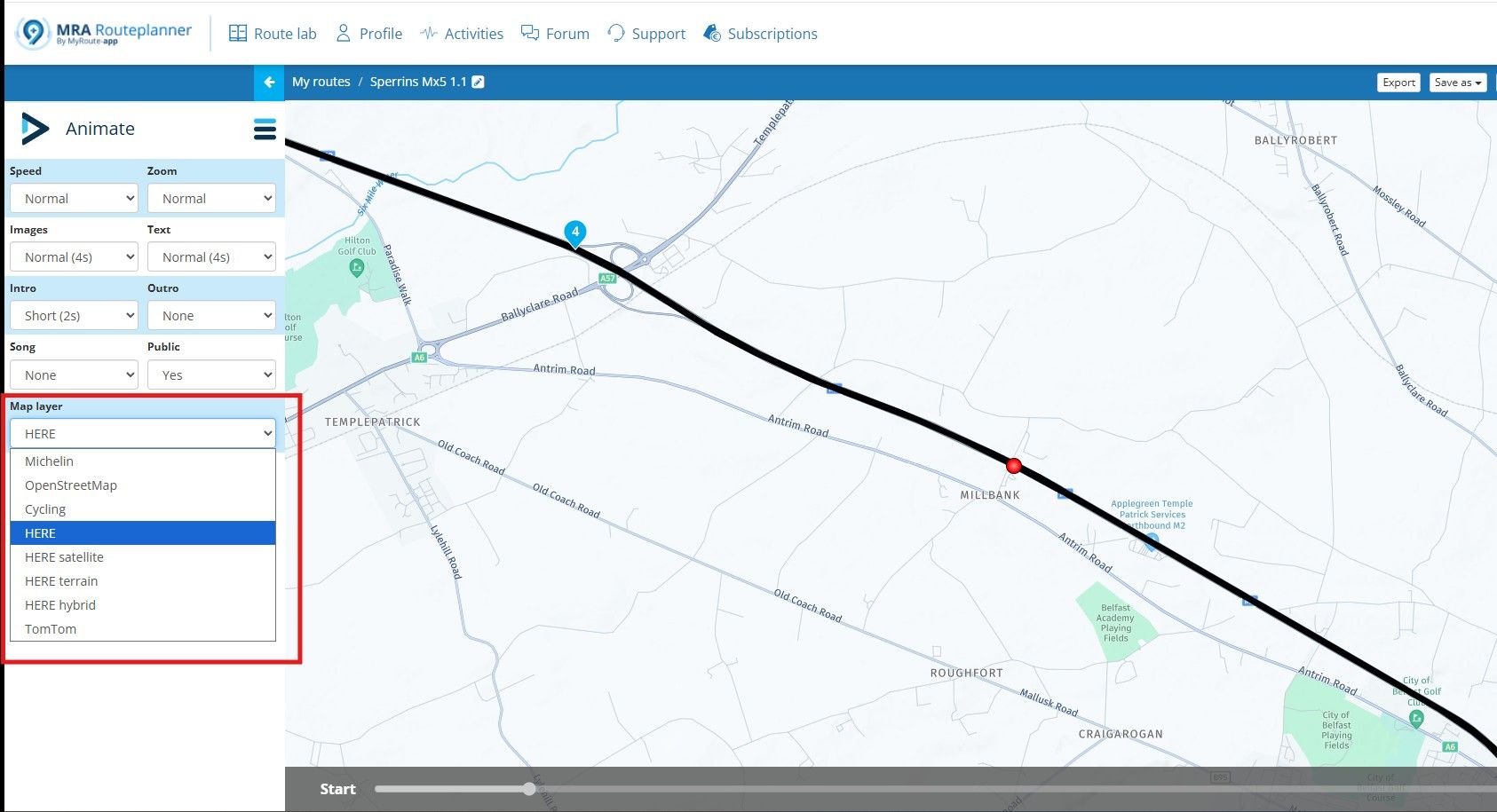Select TomTom map layer
Screen dimensions: 1497x812
point(143,629)
